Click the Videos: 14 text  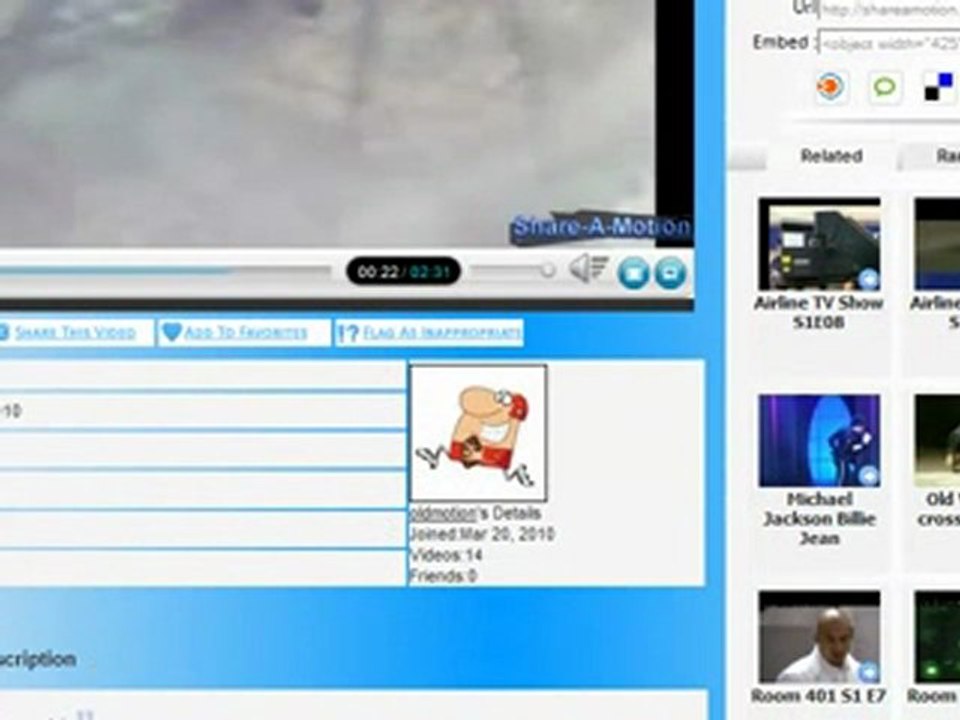point(446,555)
